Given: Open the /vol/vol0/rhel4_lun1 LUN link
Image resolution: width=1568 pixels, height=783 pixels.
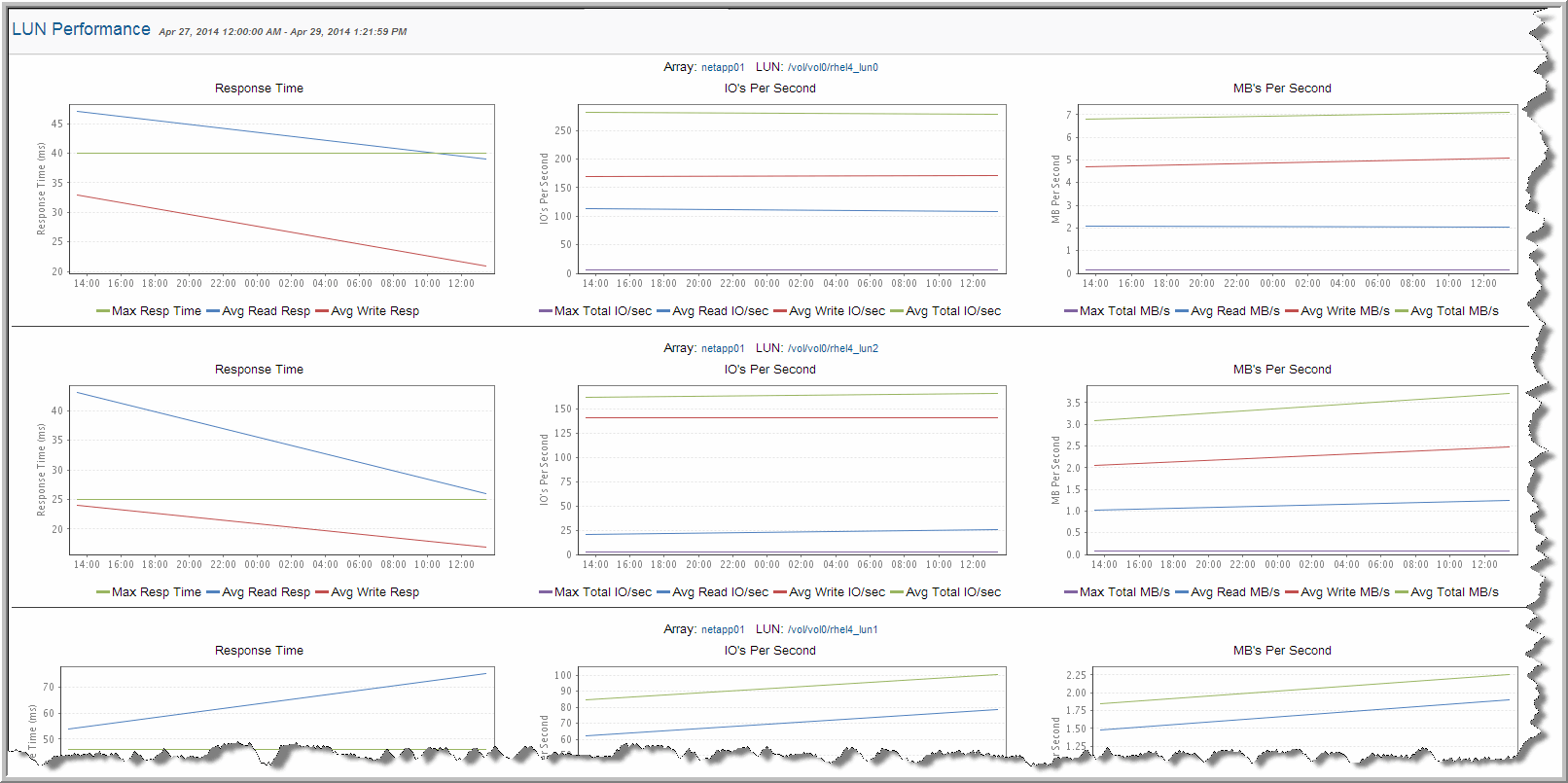Looking at the screenshot, I should click(832, 630).
